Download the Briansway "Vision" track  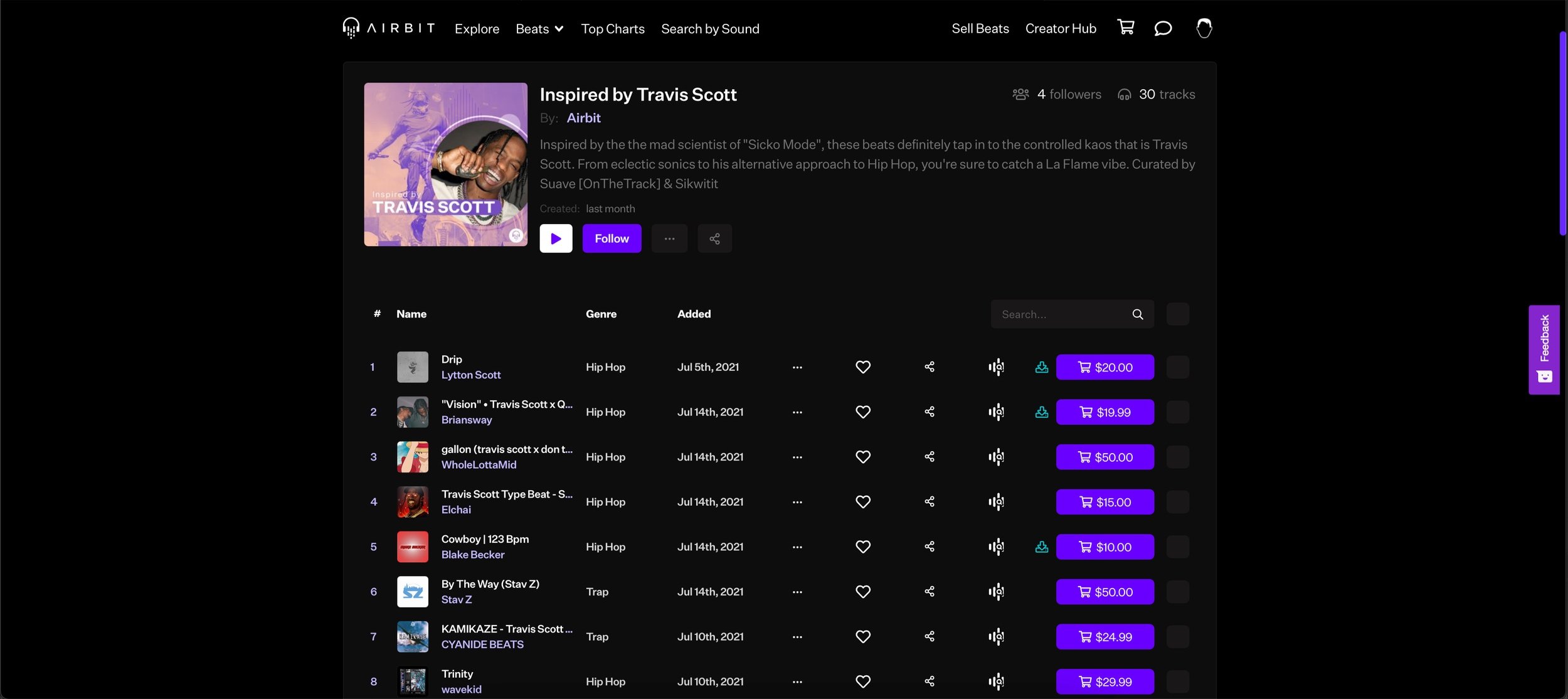[1041, 412]
